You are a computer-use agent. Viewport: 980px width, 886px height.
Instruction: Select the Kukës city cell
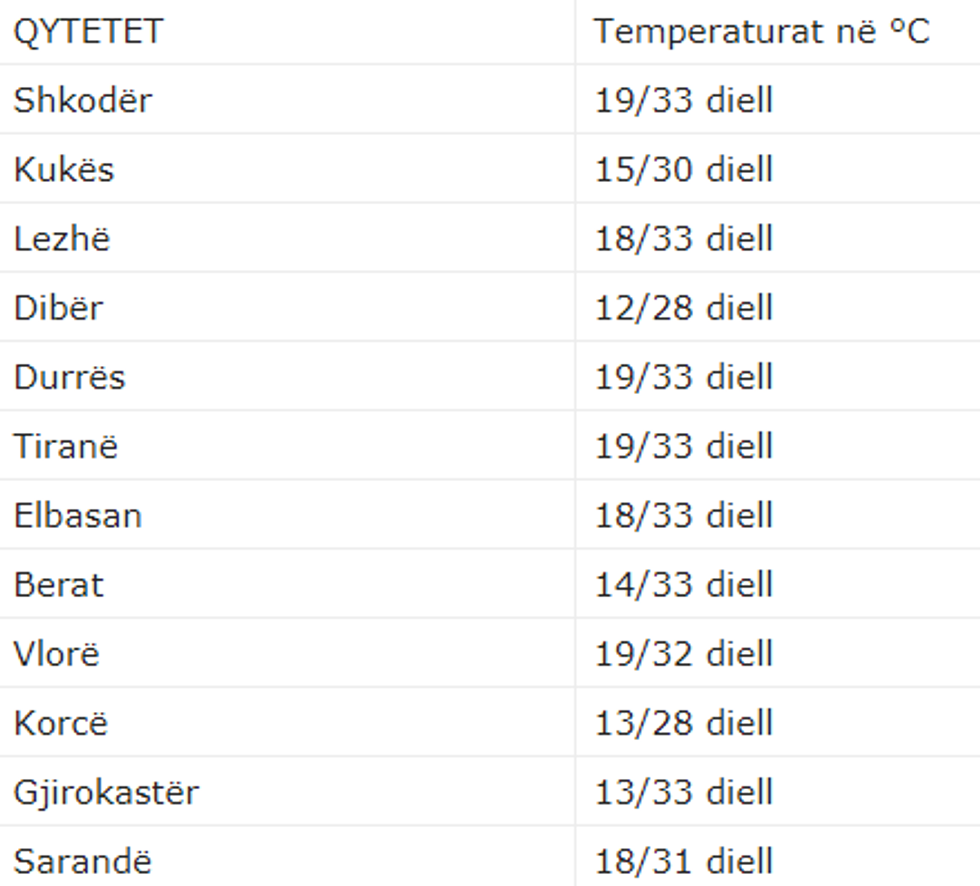click(x=64, y=170)
